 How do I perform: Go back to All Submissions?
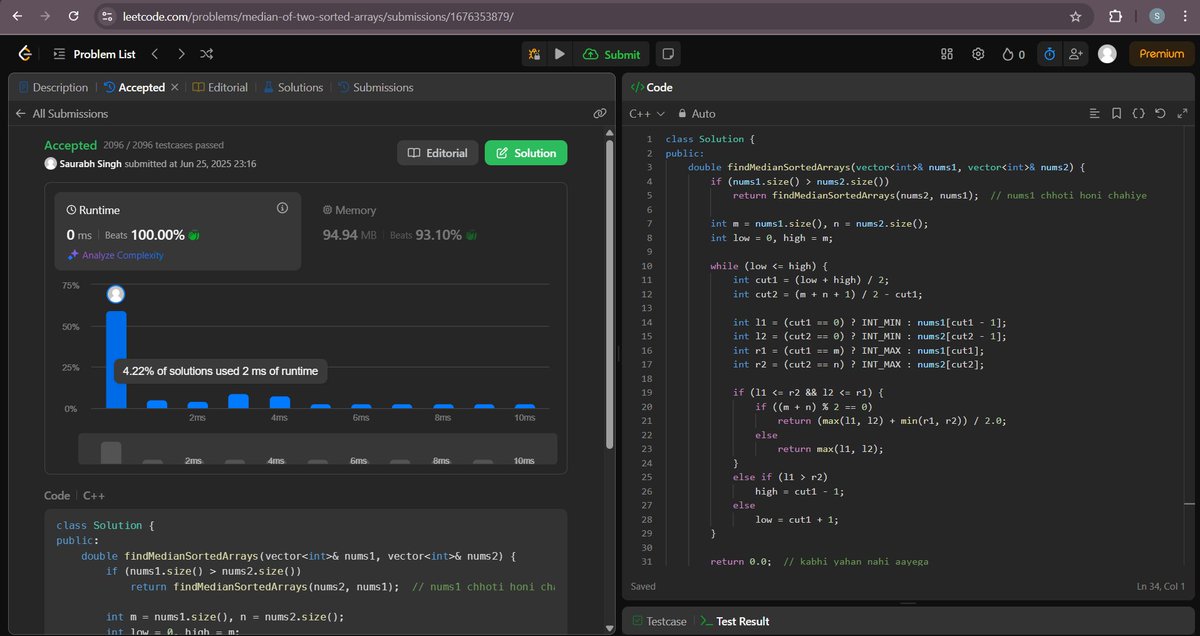click(x=61, y=114)
